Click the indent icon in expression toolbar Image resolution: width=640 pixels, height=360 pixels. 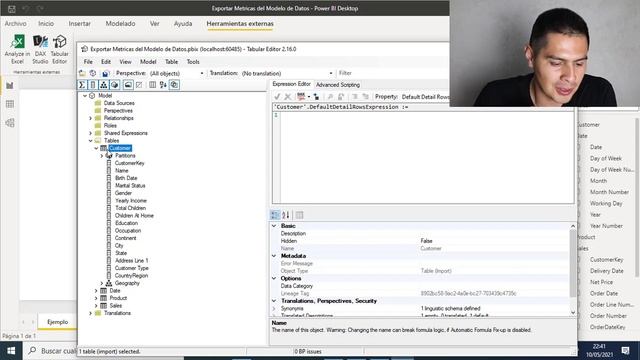click(355, 97)
